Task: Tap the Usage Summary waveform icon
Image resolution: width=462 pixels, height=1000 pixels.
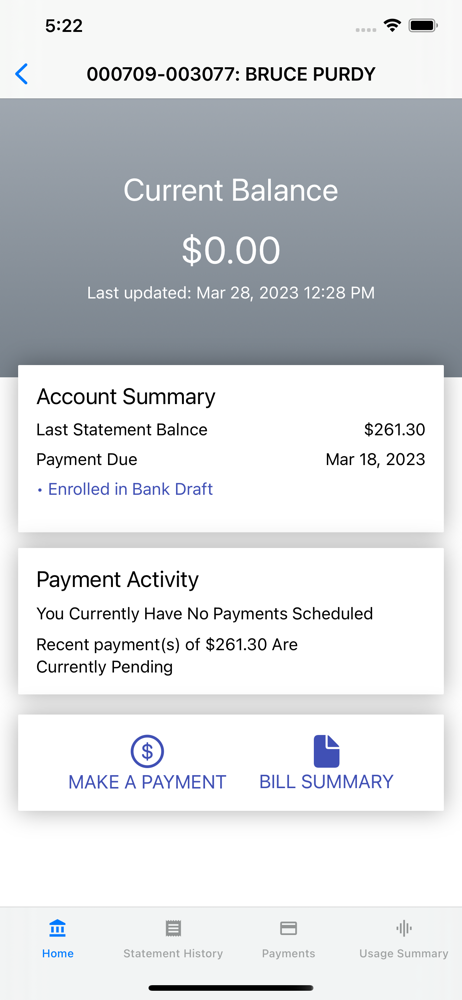Action: click(404, 928)
